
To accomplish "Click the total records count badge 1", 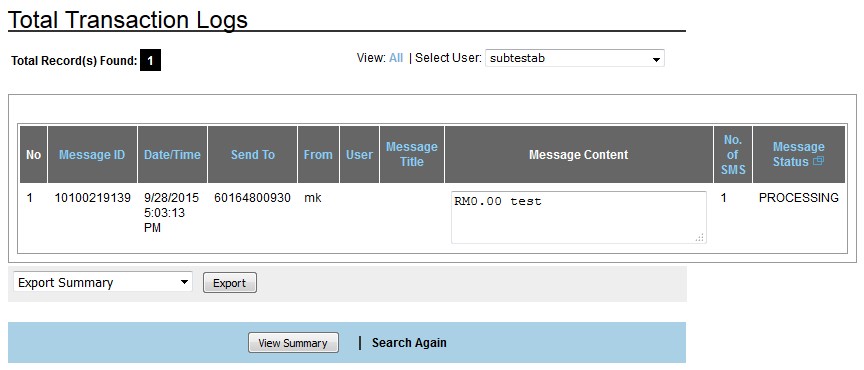I will tap(150, 61).
